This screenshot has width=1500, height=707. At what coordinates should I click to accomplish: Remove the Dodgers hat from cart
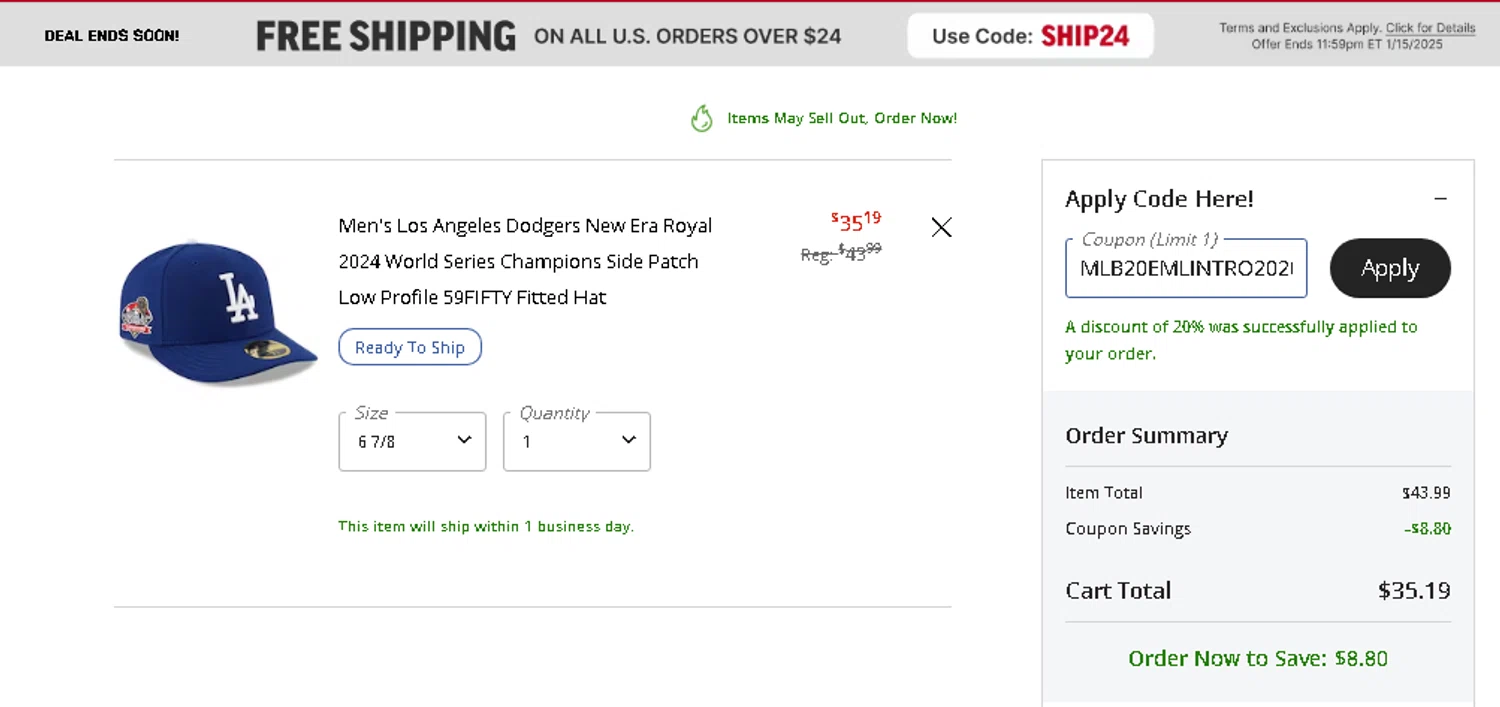click(x=941, y=227)
